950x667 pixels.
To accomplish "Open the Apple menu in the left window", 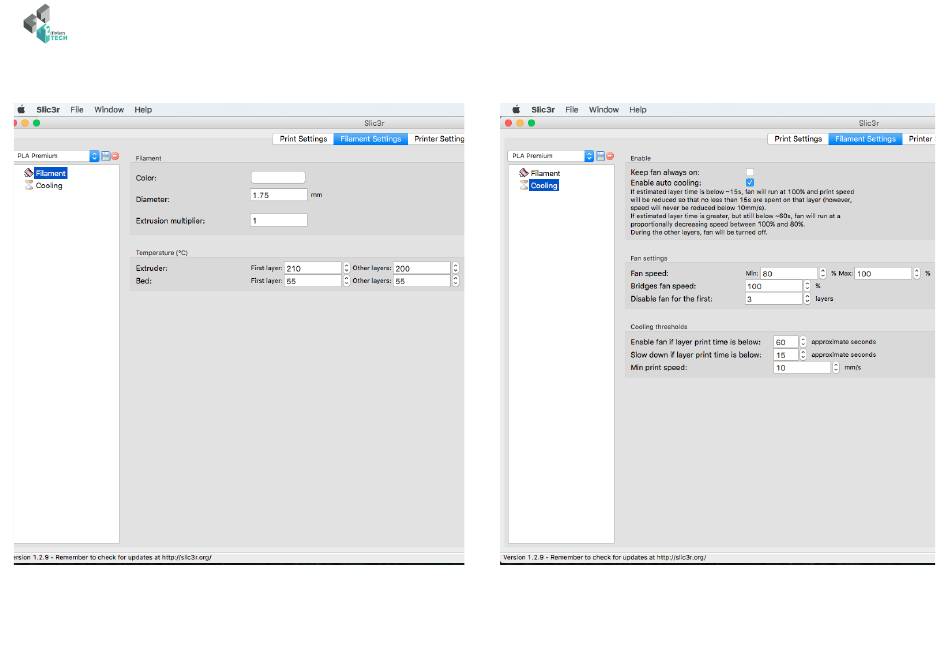I will point(21,110).
